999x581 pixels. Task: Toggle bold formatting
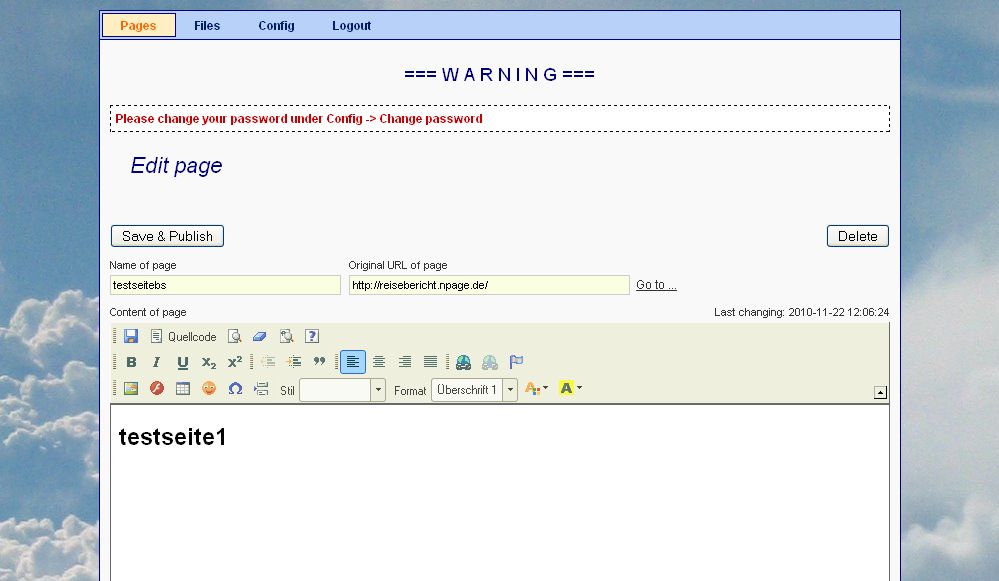[x=131, y=362]
